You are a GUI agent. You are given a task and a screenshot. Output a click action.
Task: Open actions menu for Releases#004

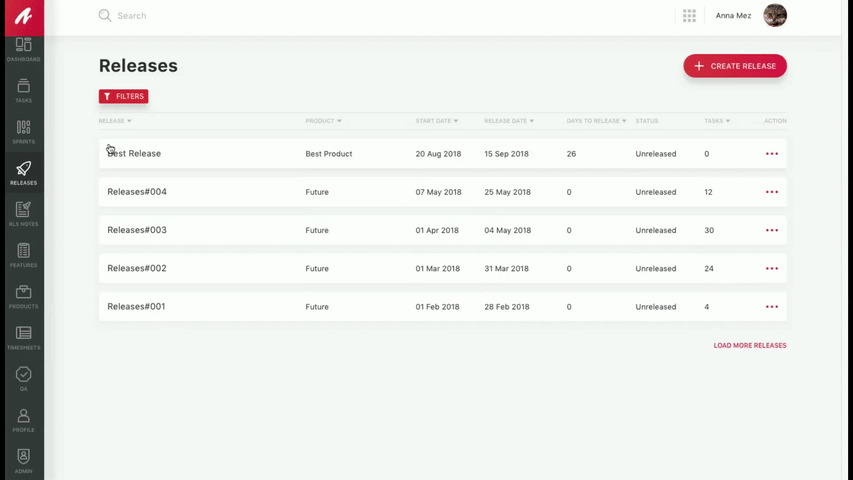(x=771, y=192)
